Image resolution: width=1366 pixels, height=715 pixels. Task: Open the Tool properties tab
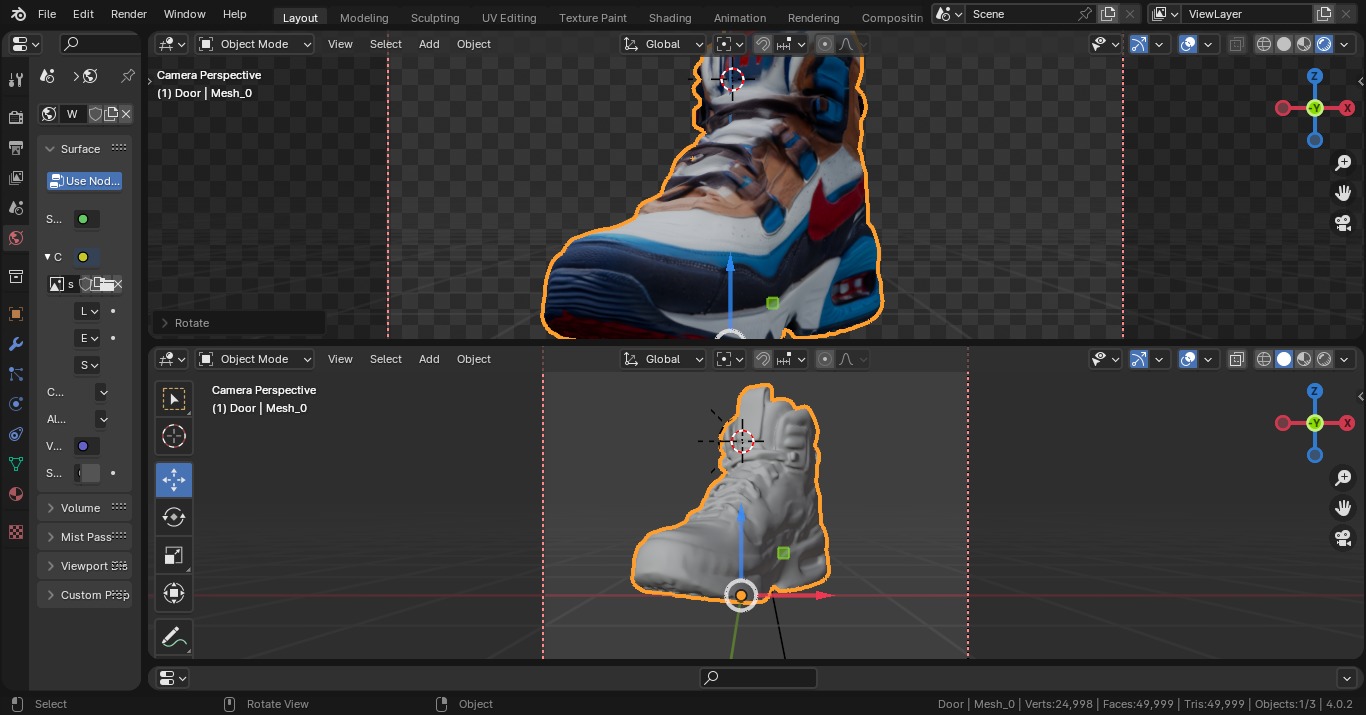pos(15,80)
